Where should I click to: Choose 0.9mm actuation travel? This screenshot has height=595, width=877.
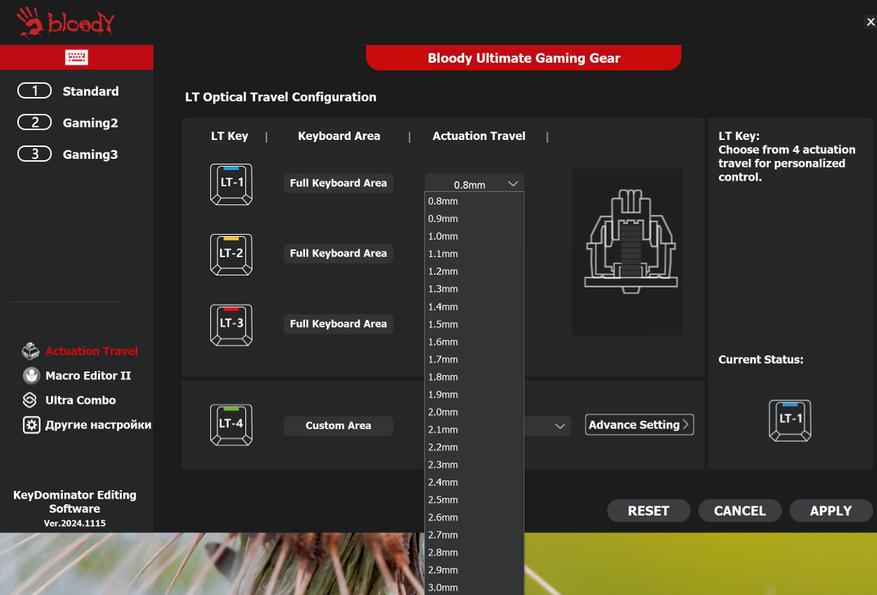click(474, 219)
